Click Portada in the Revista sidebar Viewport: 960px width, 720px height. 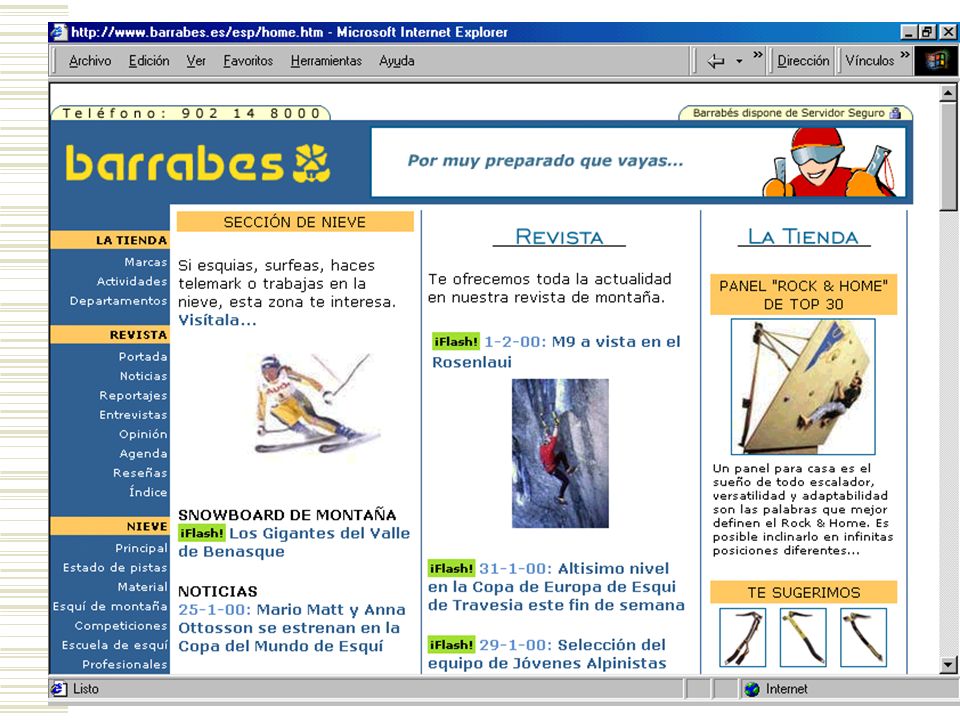143,356
